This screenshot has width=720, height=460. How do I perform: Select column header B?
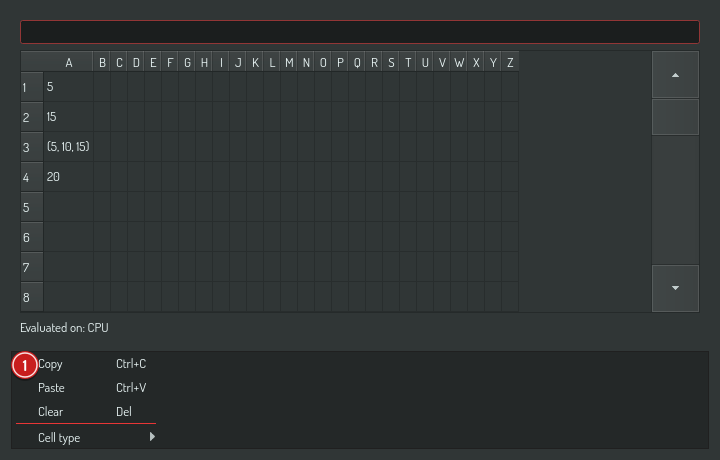click(102, 62)
